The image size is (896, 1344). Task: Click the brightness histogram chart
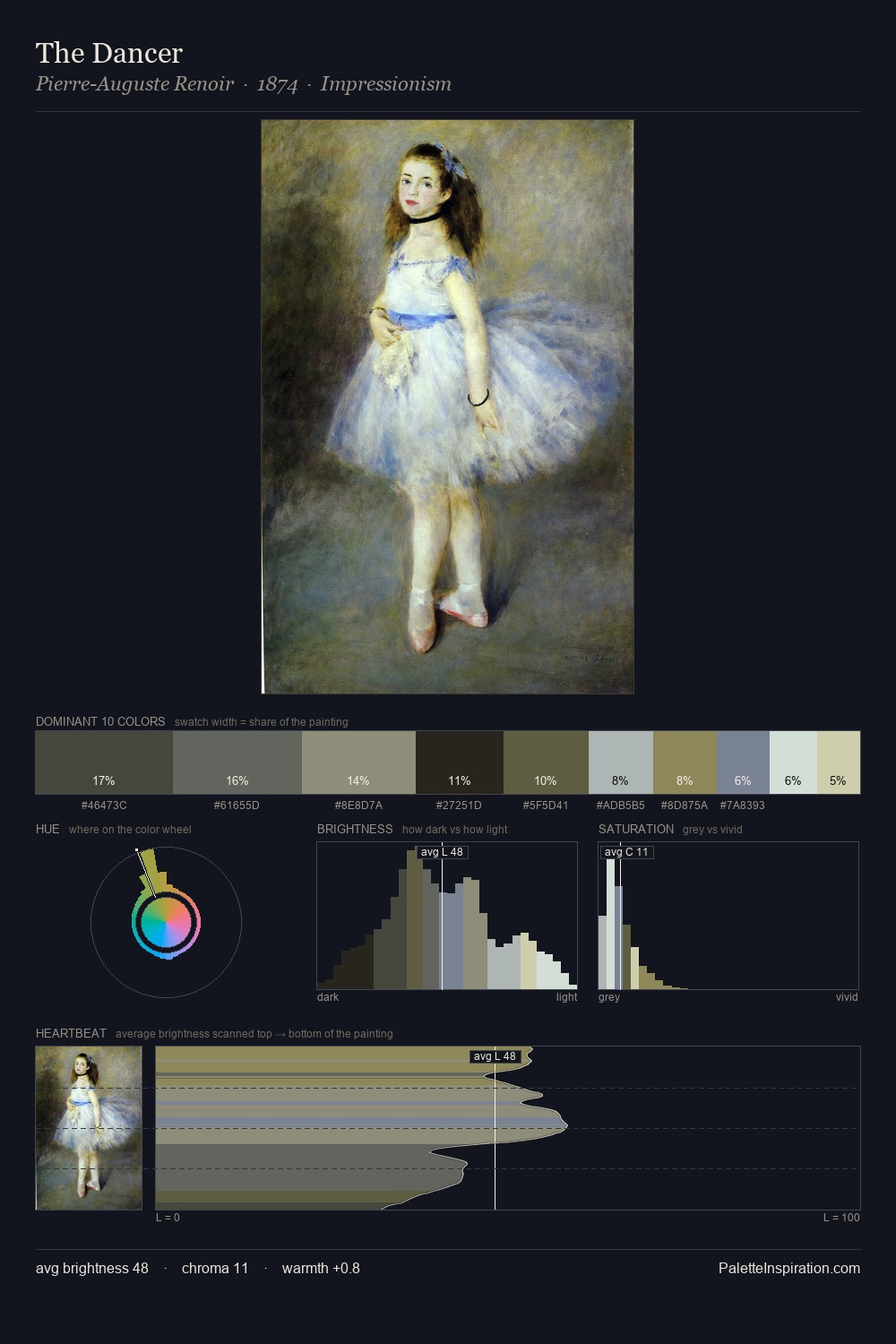click(447, 916)
